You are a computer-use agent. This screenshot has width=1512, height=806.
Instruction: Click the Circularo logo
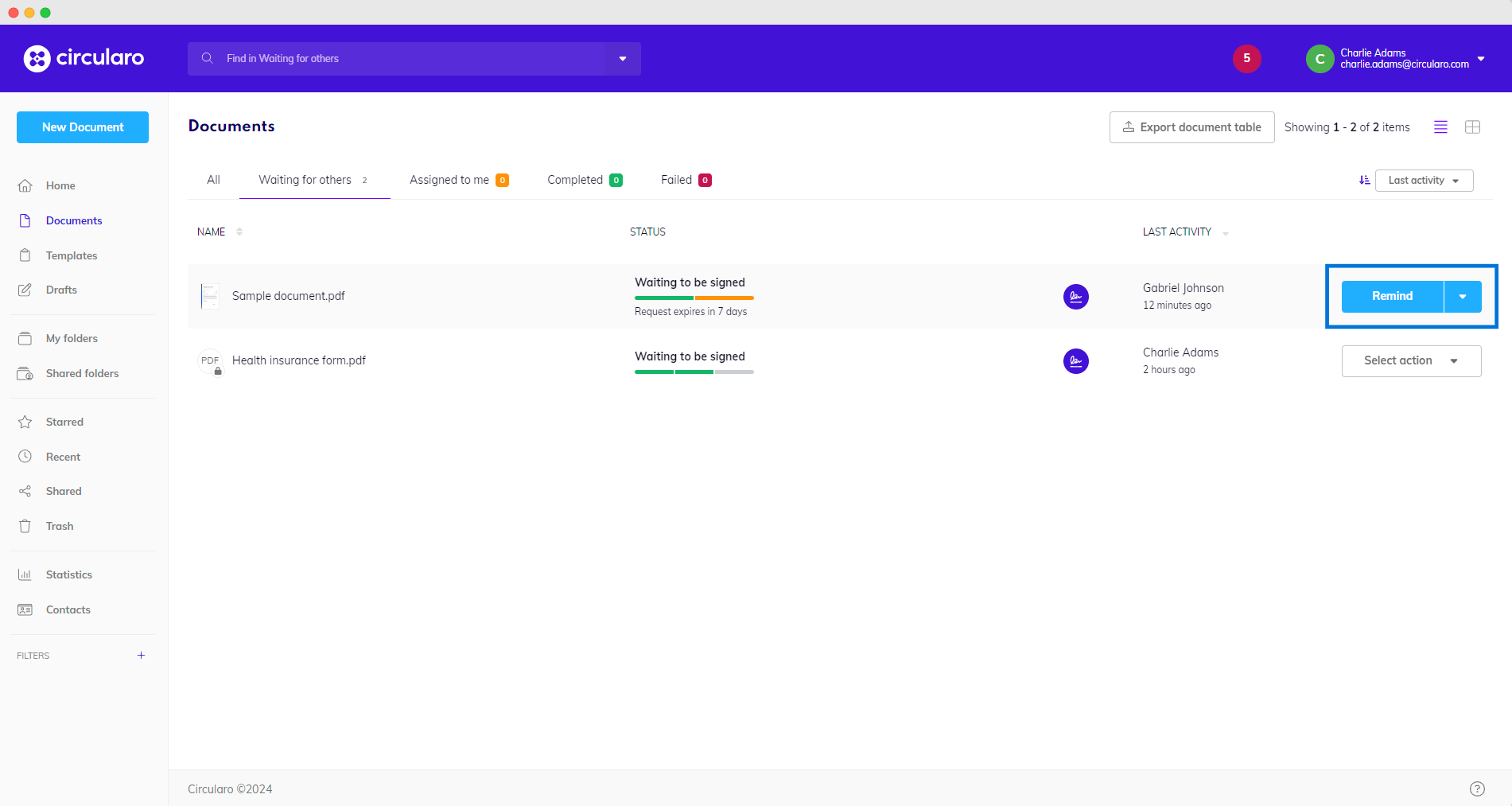point(84,58)
